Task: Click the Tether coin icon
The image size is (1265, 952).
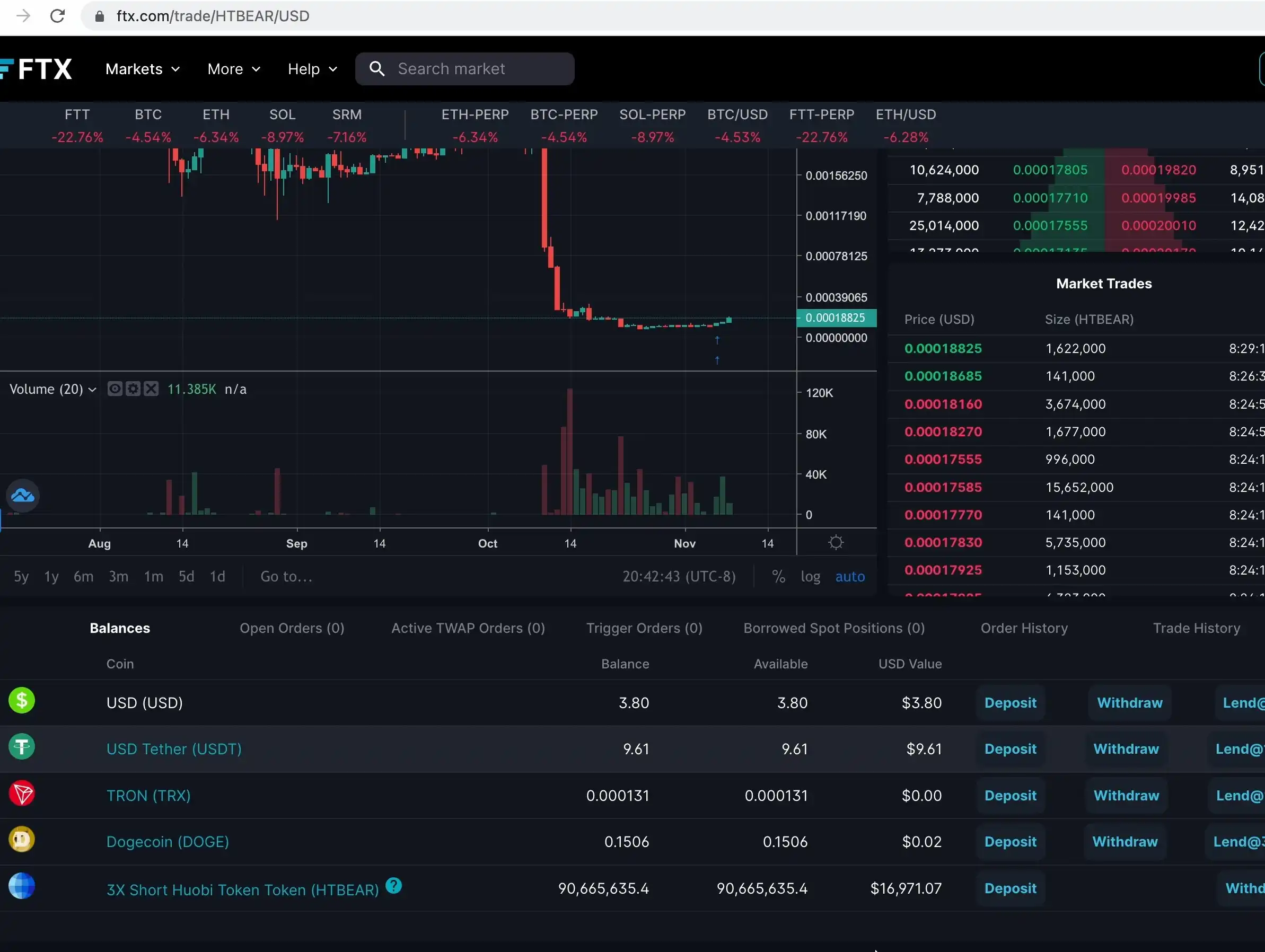Action: point(22,747)
